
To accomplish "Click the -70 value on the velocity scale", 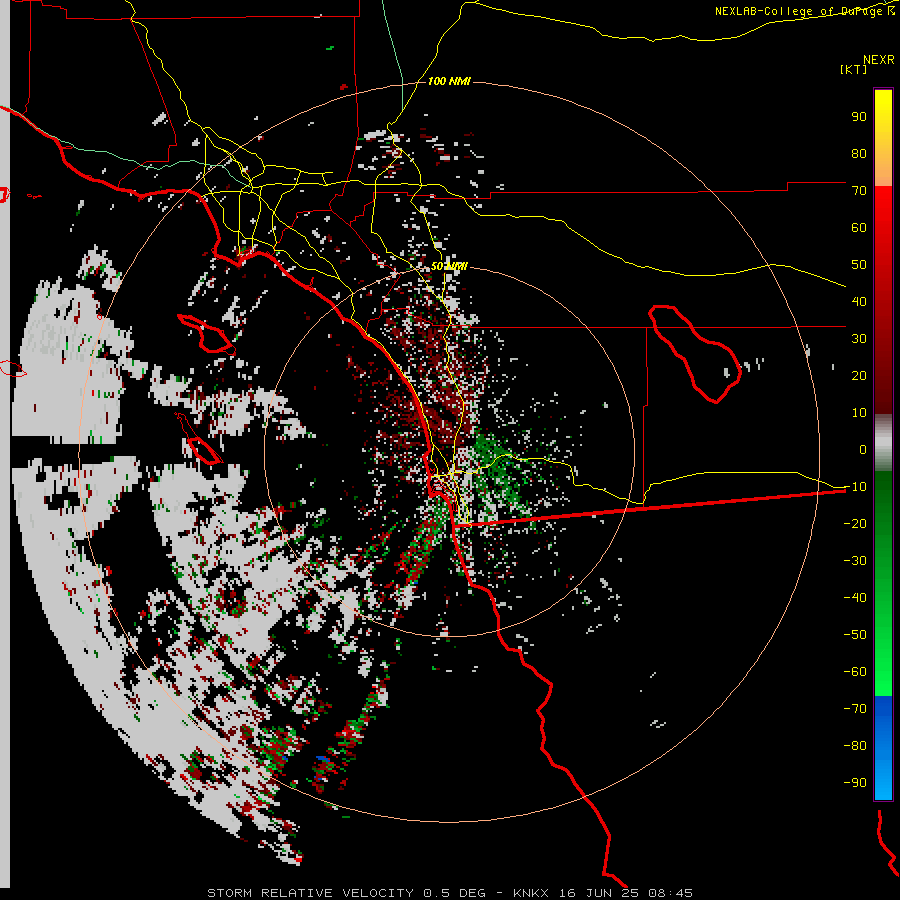I will 855,709.
